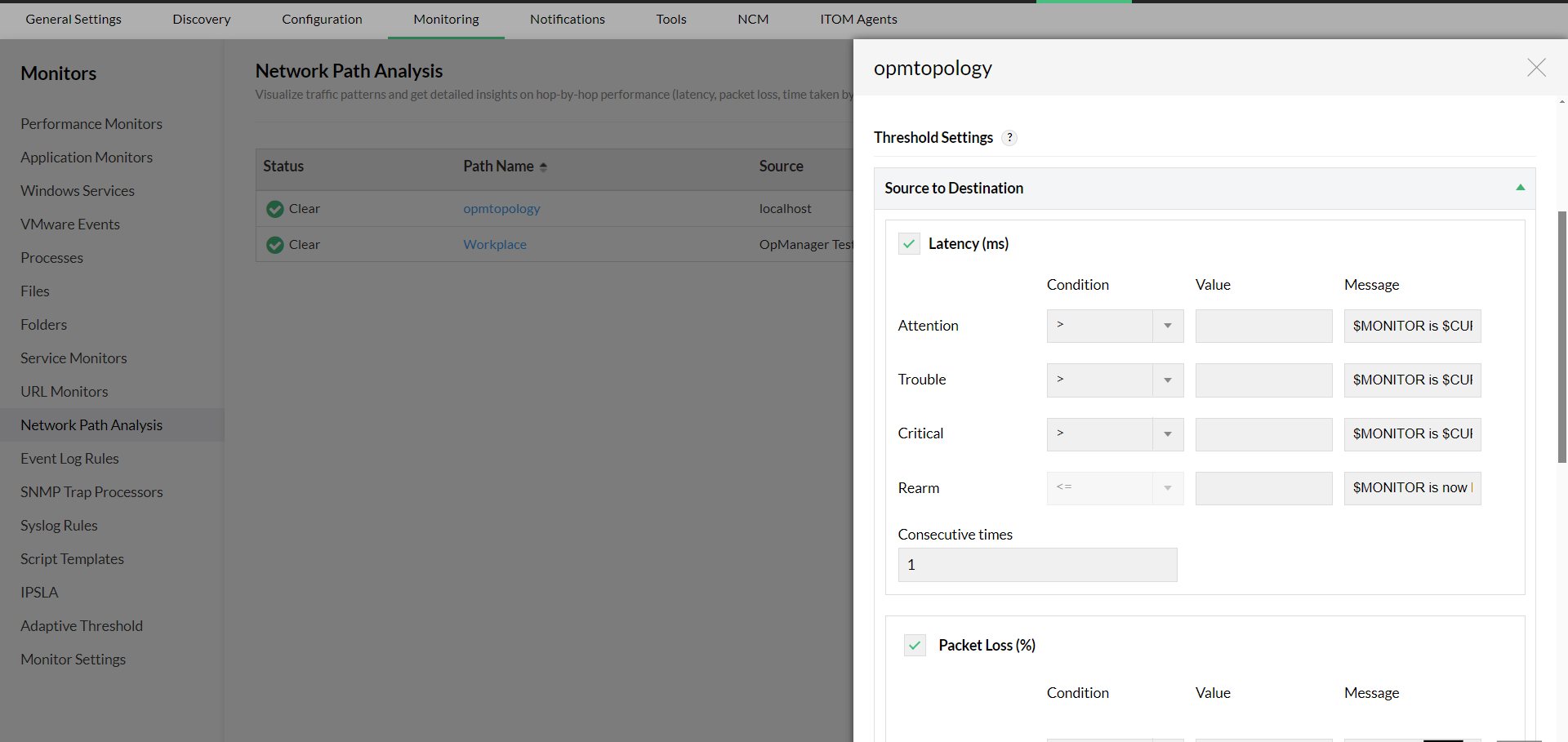
Task: Select IPSLA in the Monitors sidebar
Action: click(38, 592)
